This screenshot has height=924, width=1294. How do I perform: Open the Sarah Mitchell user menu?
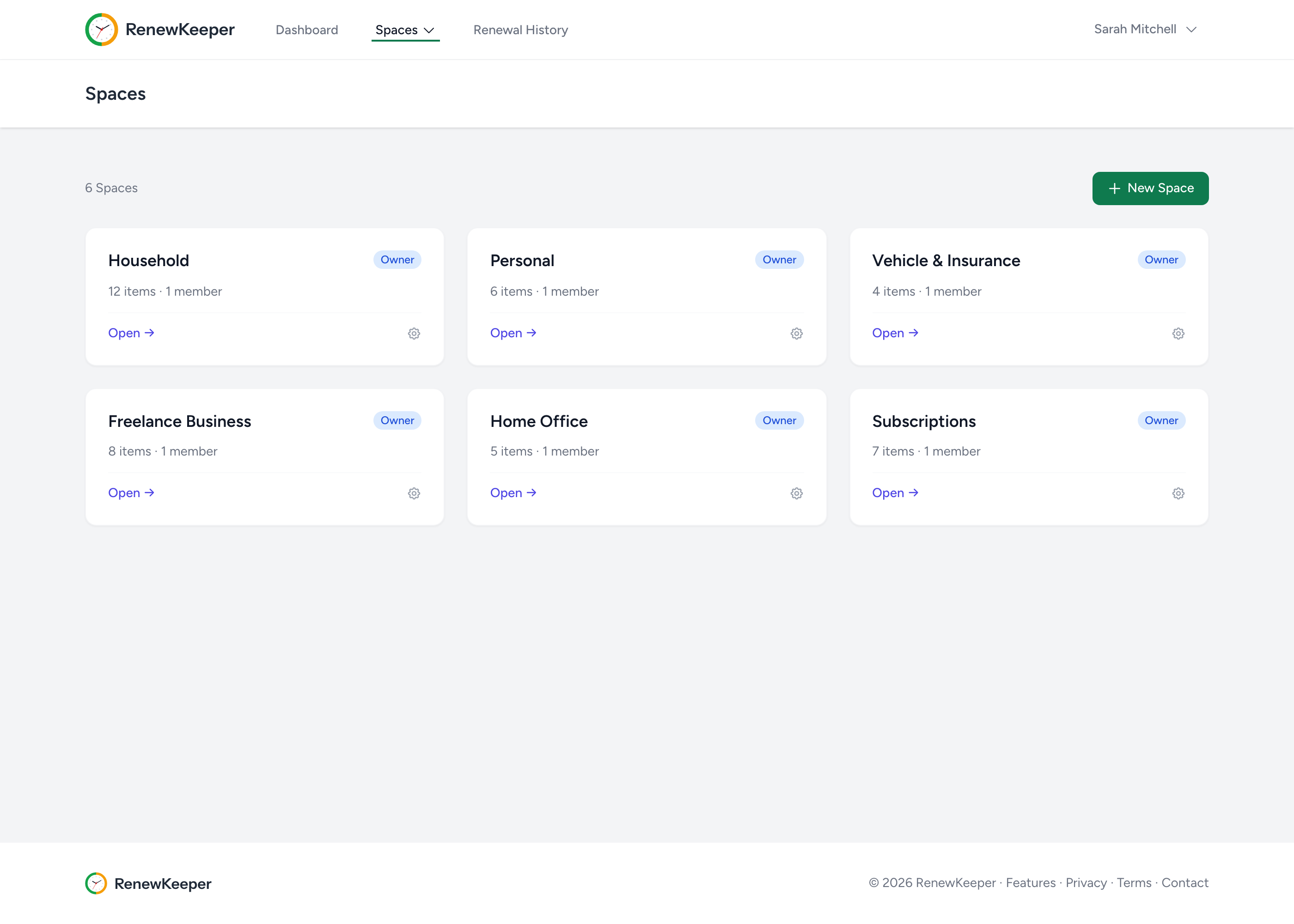pos(1145,29)
